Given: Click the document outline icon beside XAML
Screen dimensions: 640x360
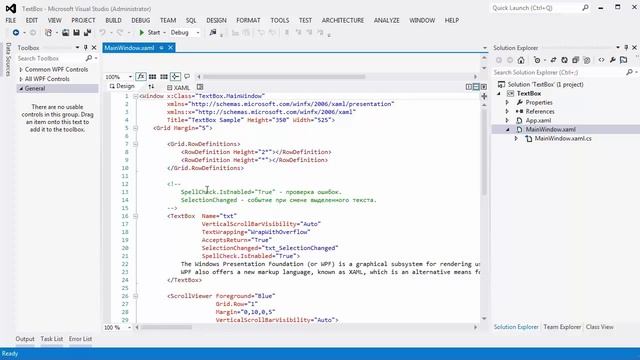Looking at the screenshot, I should tap(200, 87).
